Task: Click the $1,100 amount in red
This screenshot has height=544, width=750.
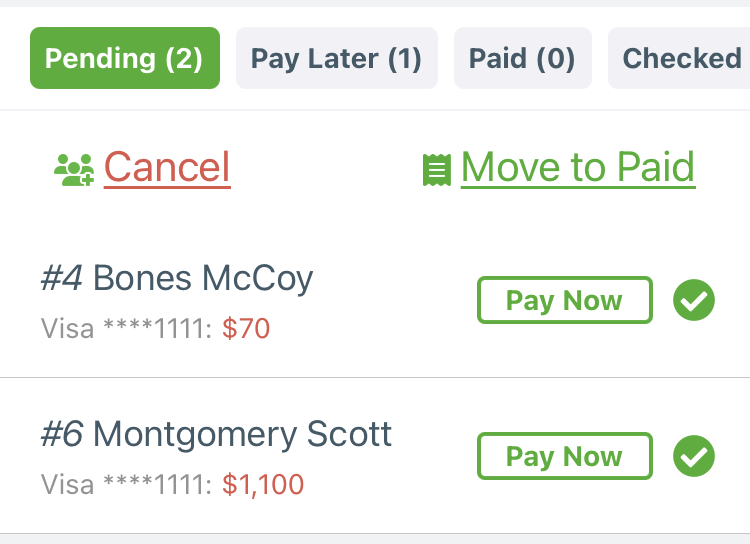Action: tap(263, 485)
